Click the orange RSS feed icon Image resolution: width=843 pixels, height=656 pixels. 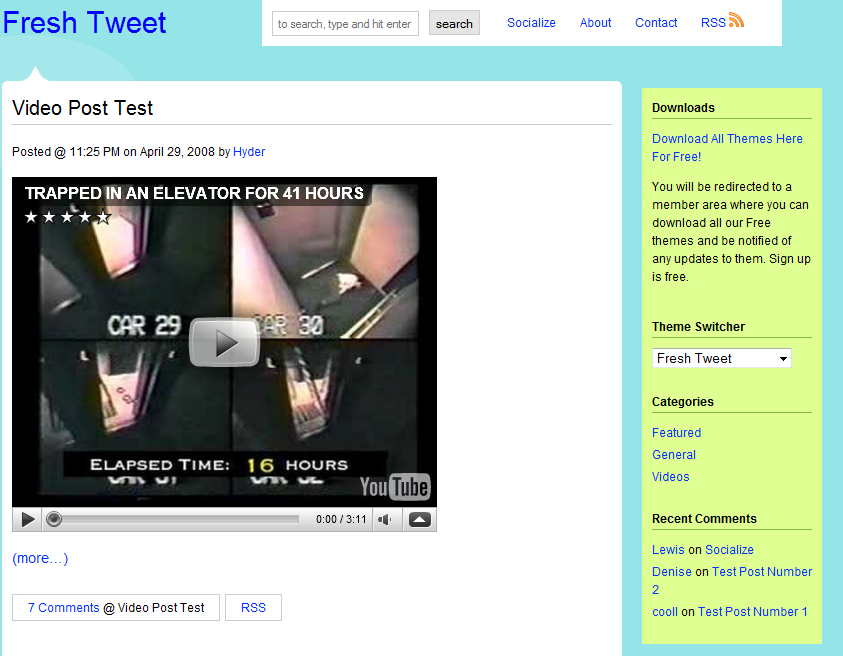[x=736, y=20]
